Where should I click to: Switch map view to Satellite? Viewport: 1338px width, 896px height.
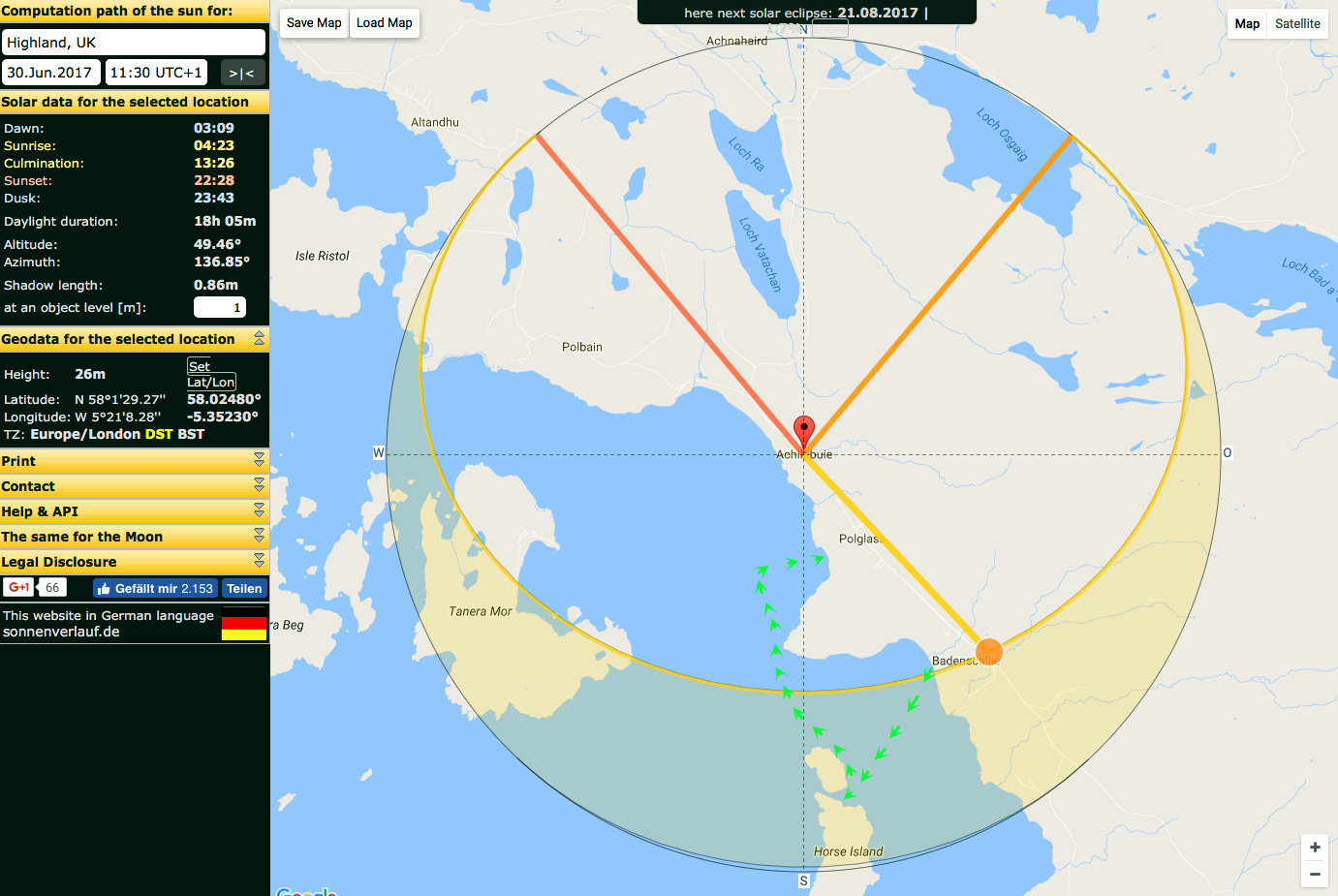click(1296, 24)
